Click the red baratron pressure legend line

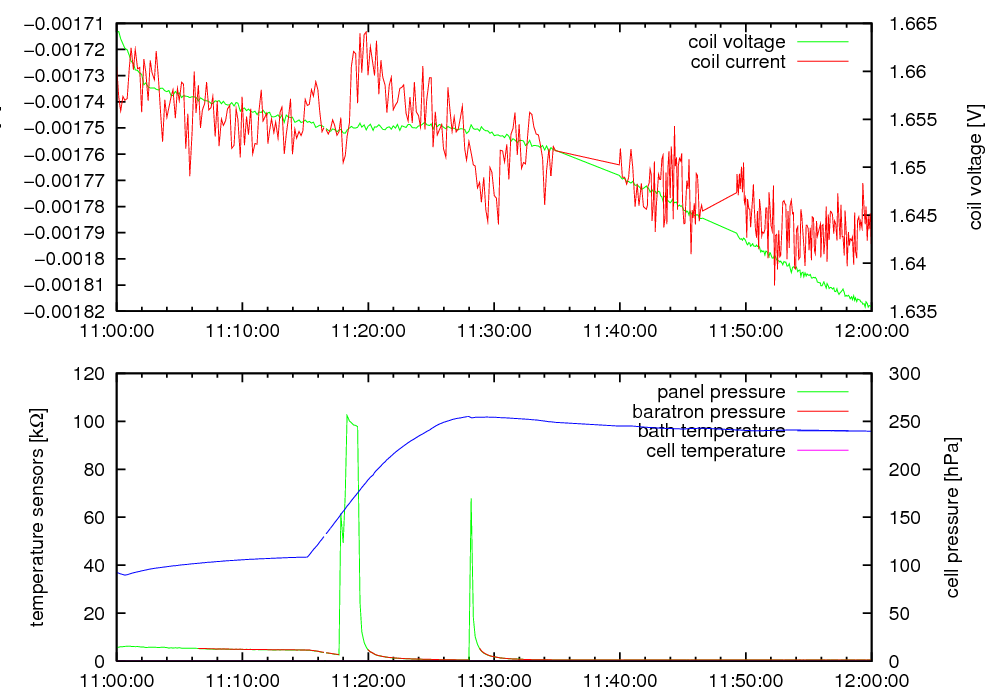pyautogui.click(x=821, y=411)
